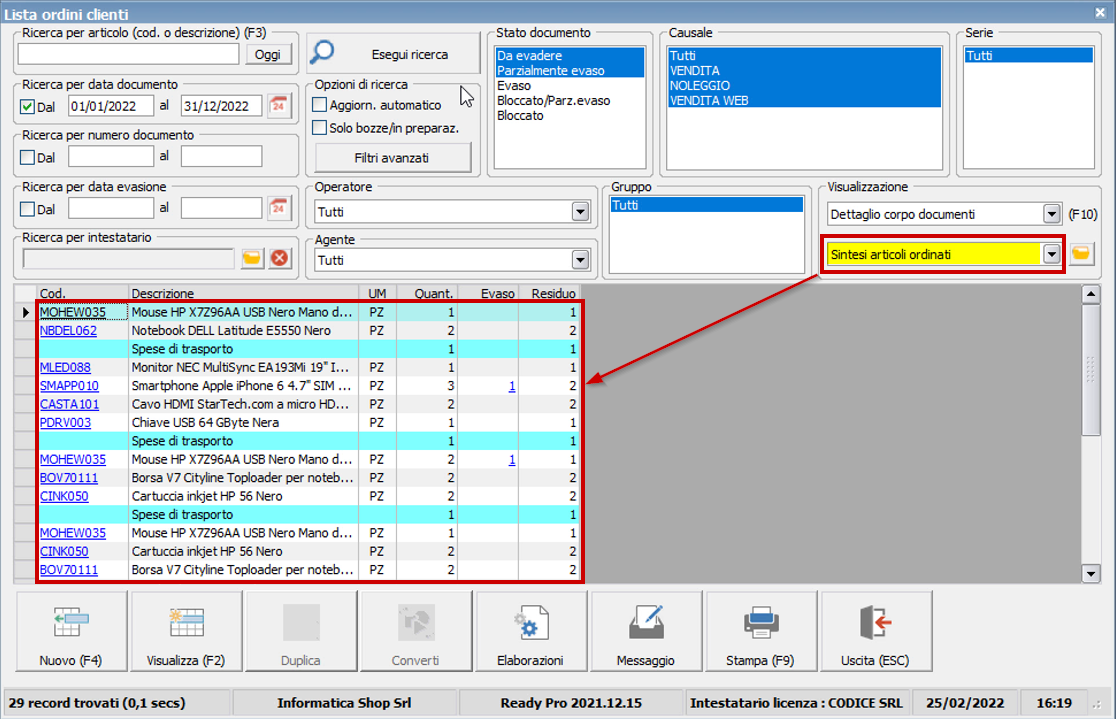Clear intestatario with the red X icon
This screenshot has height=719, width=1116.
coord(279,258)
